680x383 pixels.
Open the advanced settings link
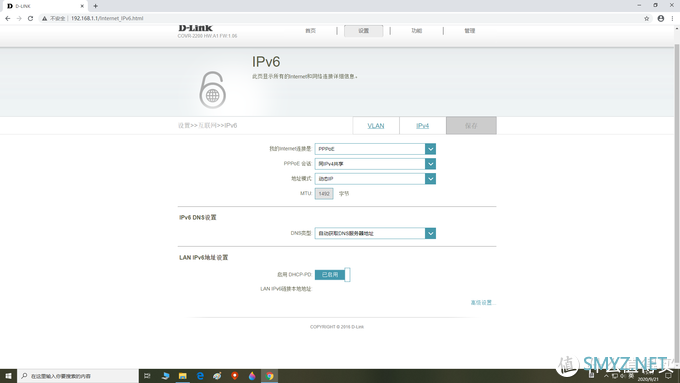click(482, 302)
